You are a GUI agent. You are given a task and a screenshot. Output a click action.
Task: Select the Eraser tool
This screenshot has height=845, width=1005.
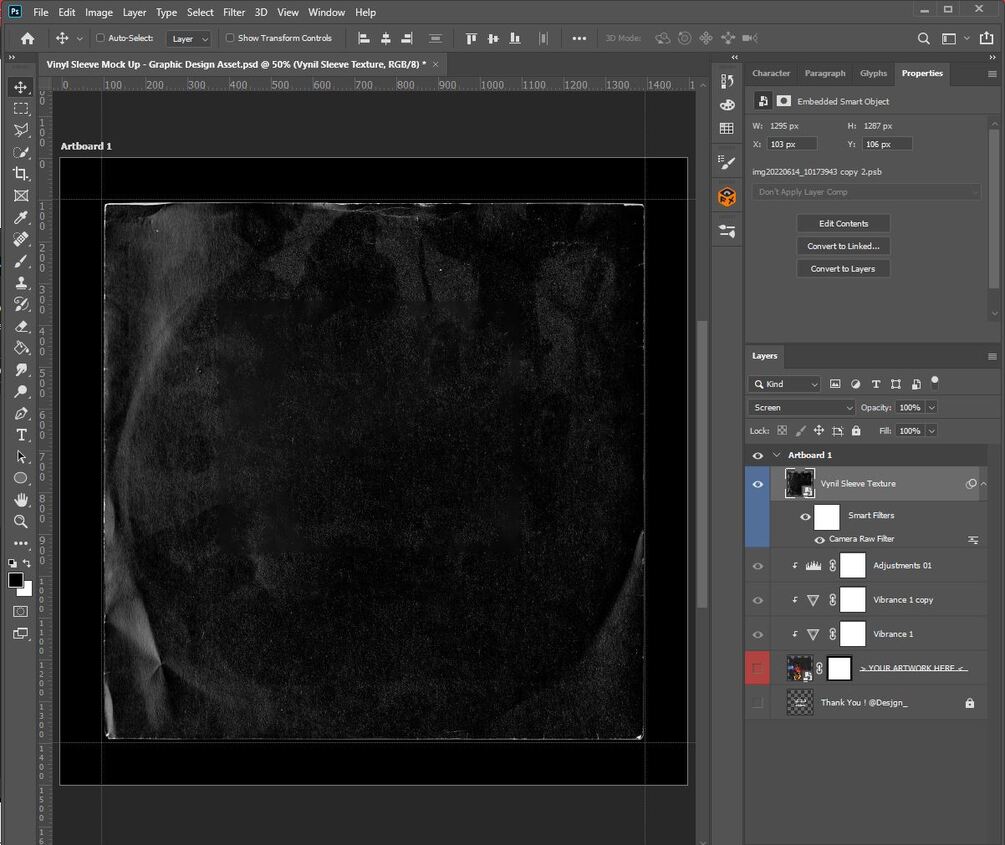point(21,326)
